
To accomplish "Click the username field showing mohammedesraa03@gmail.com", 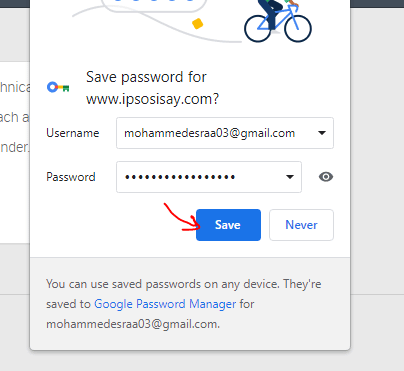I will coord(225,133).
